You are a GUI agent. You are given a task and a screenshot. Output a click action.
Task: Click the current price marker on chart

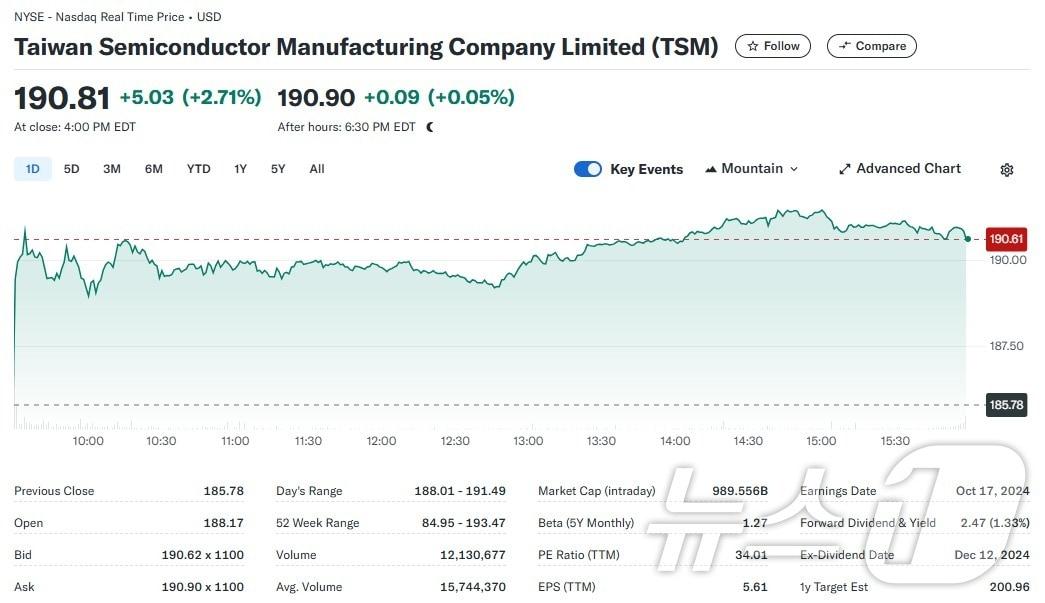(x=966, y=239)
